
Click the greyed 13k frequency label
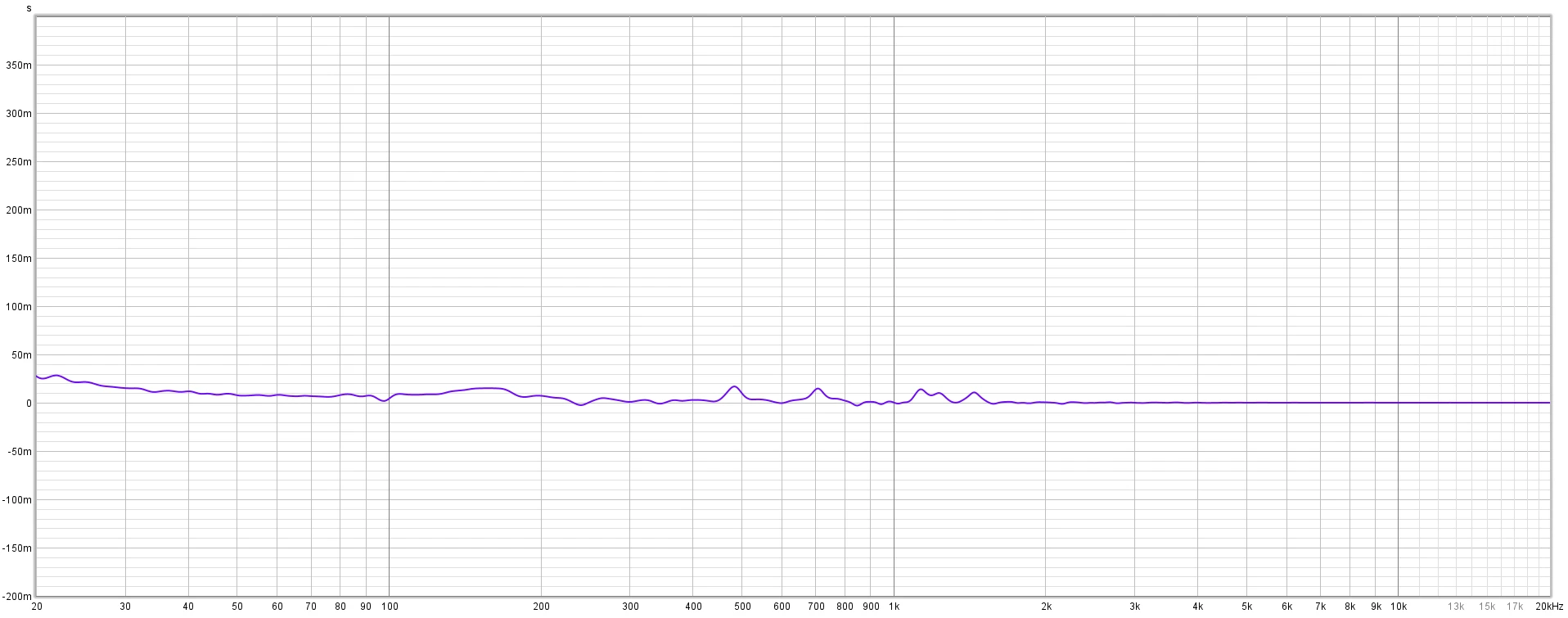(x=1456, y=607)
